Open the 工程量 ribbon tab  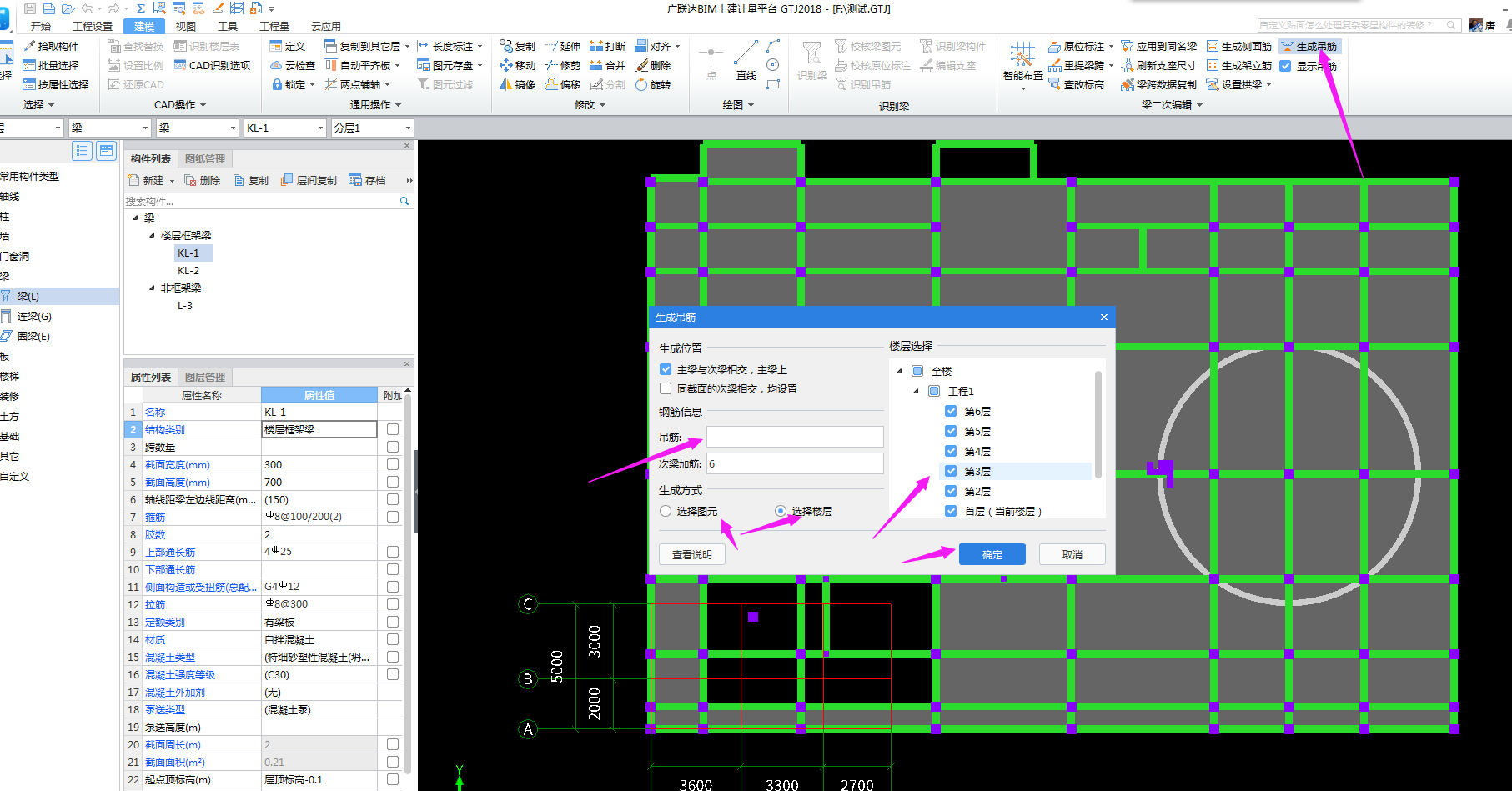pyautogui.click(x=274, y=27)
